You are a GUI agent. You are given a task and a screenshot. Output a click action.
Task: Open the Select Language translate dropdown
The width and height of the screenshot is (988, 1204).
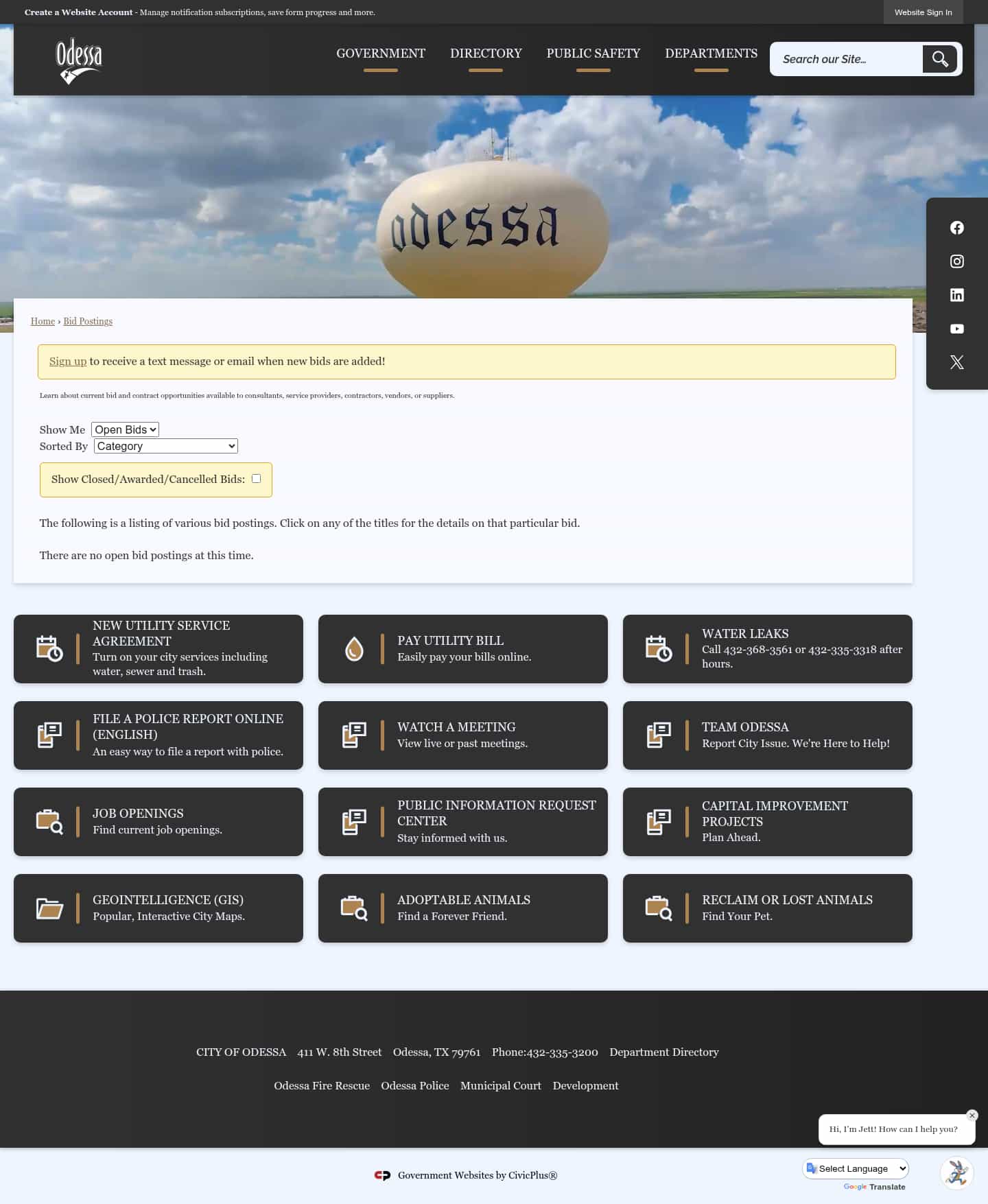[x=856, y=1168]
